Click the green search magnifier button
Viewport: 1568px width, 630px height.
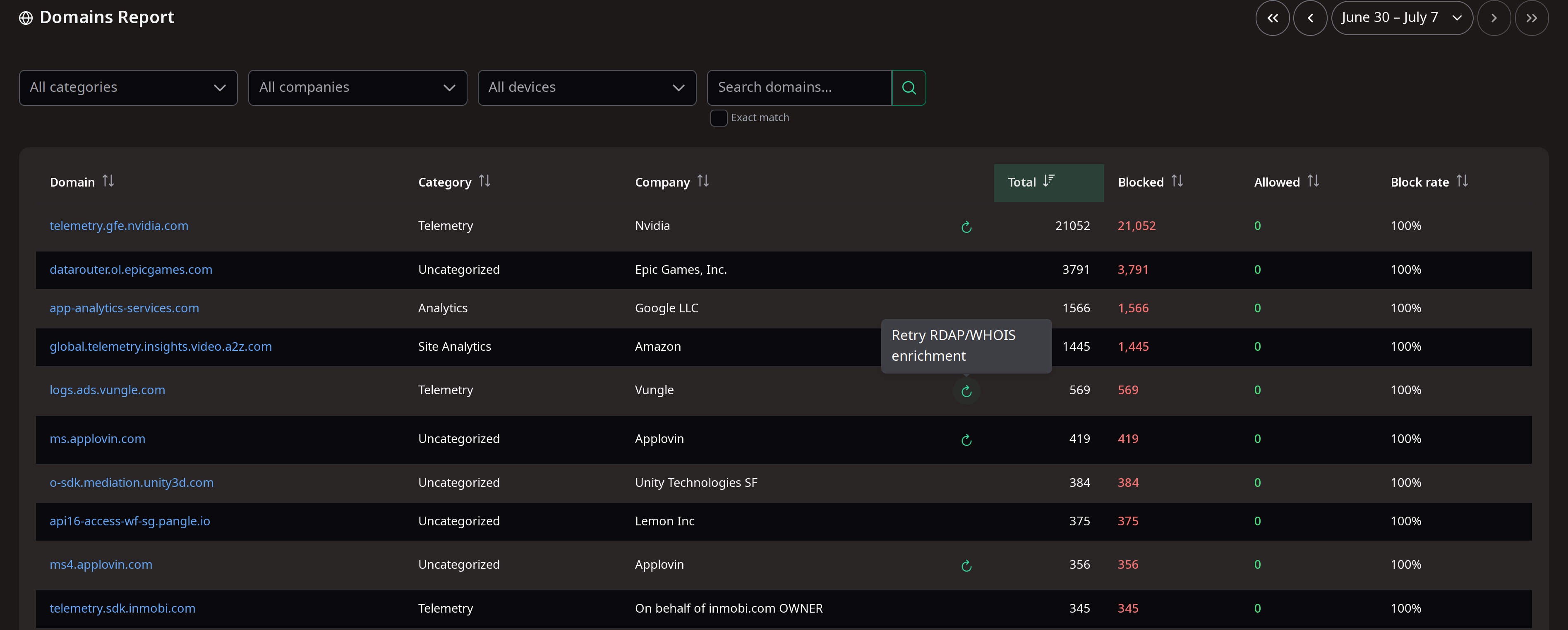(909, 88)
